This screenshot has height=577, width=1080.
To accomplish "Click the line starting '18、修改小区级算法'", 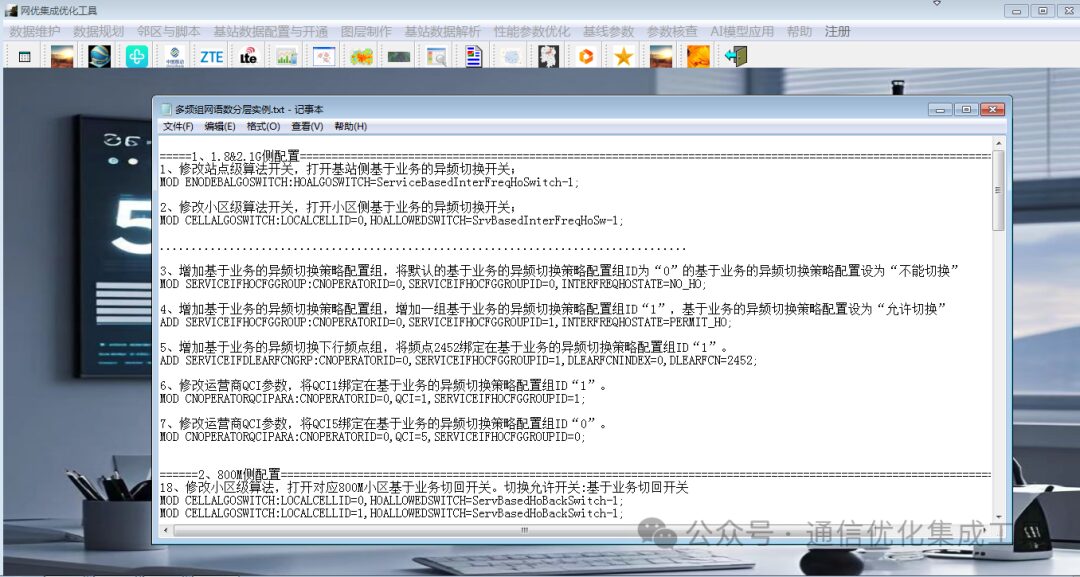I will pos(424,487).
